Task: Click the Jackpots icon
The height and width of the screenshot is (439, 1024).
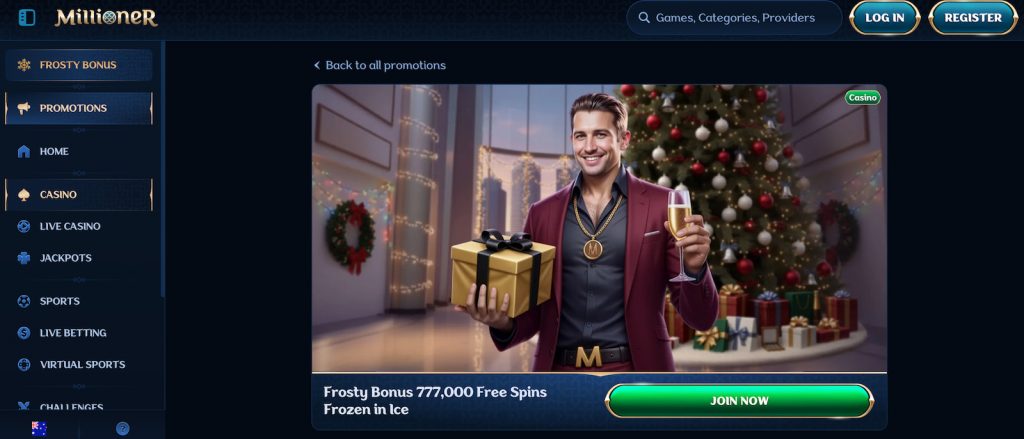Action: coord(24,258)
